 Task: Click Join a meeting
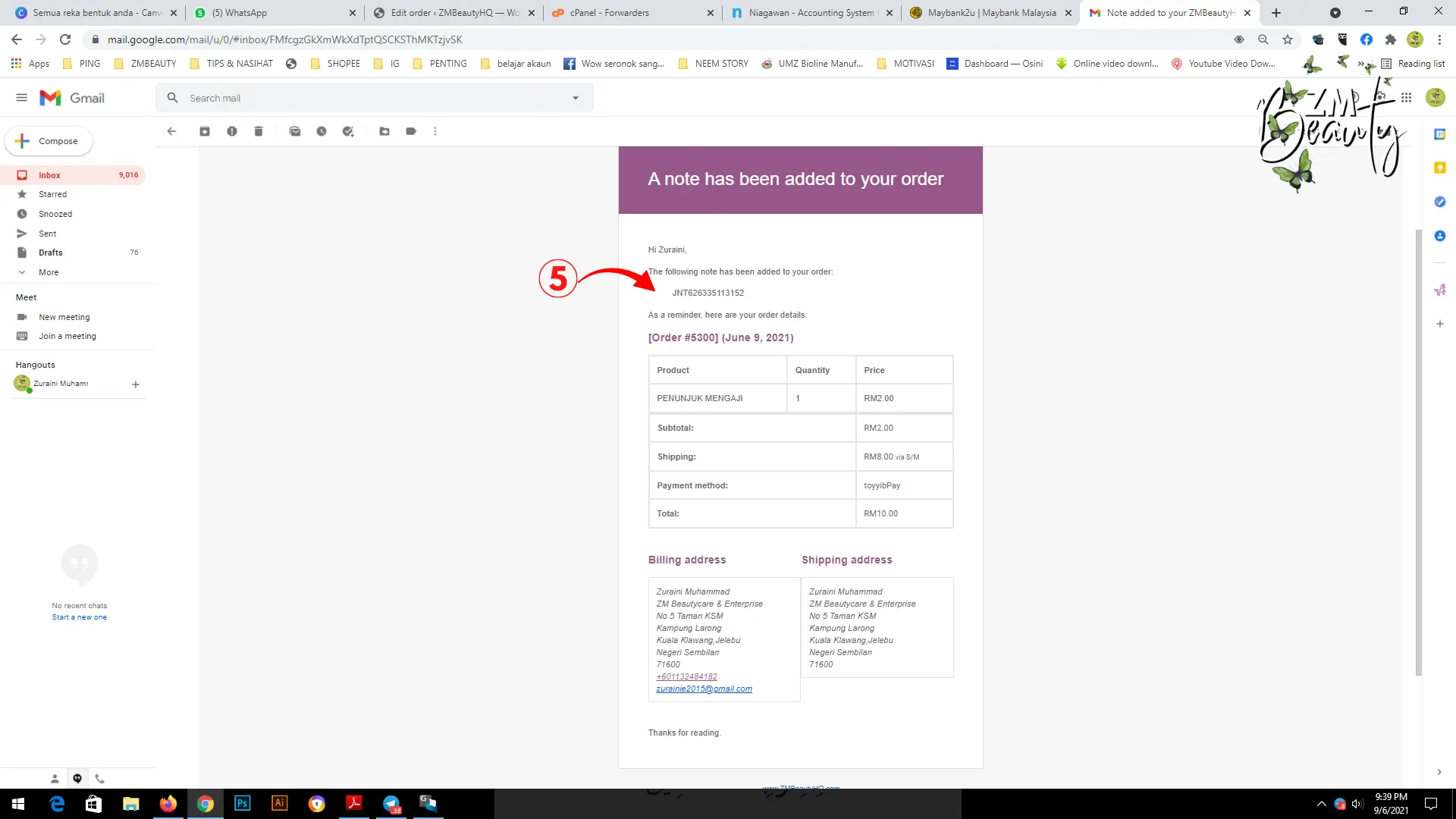(x=67, y=336)
